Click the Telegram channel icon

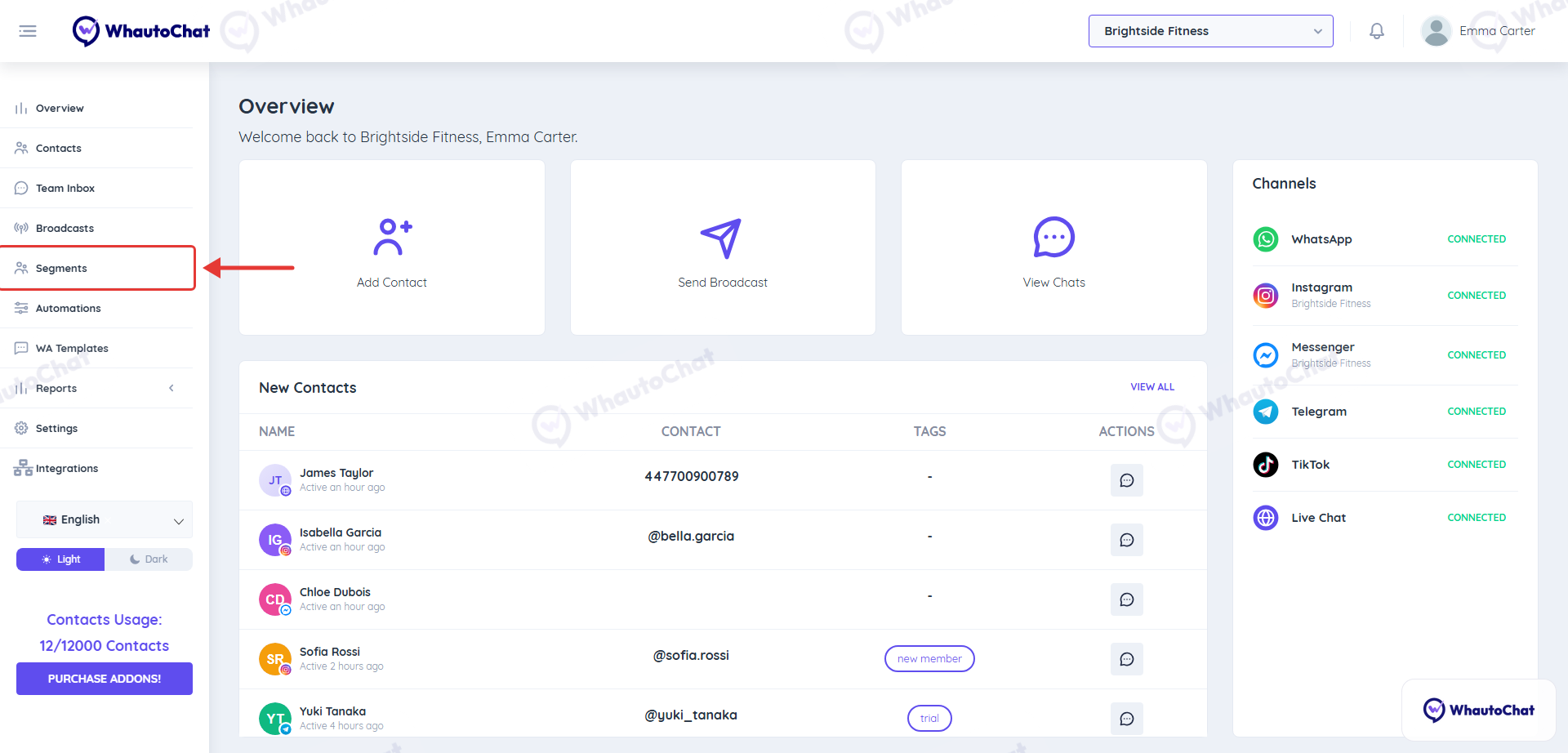pos(1266,412)
